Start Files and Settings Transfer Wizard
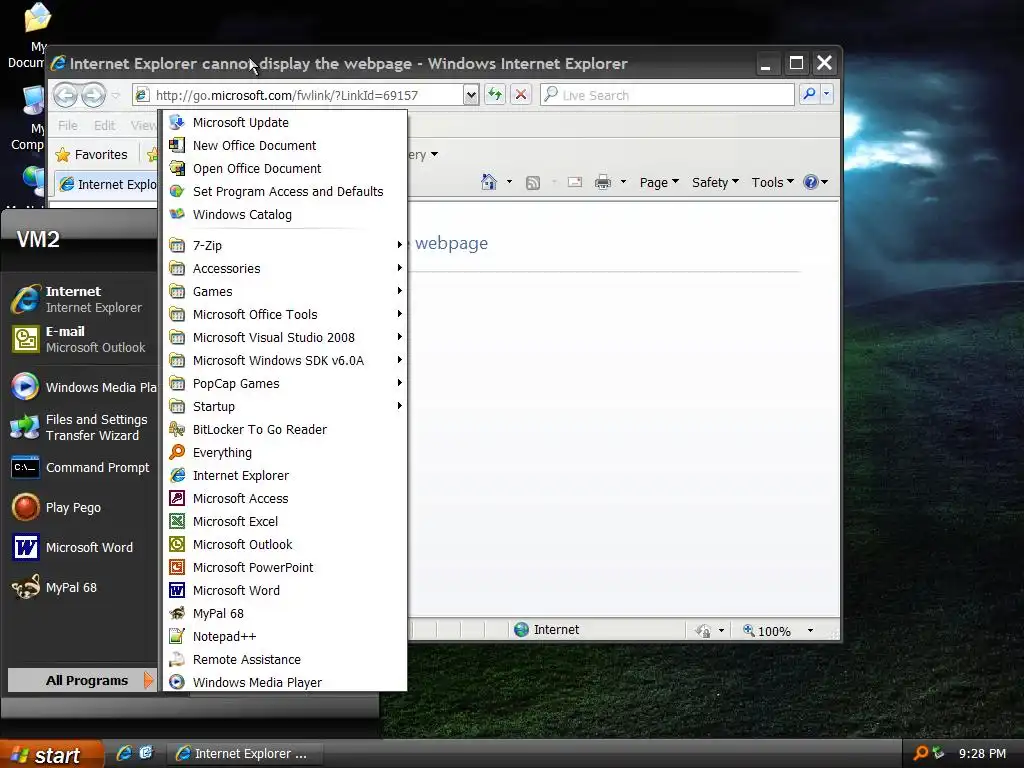1024x768 pixels. [82, 427]
